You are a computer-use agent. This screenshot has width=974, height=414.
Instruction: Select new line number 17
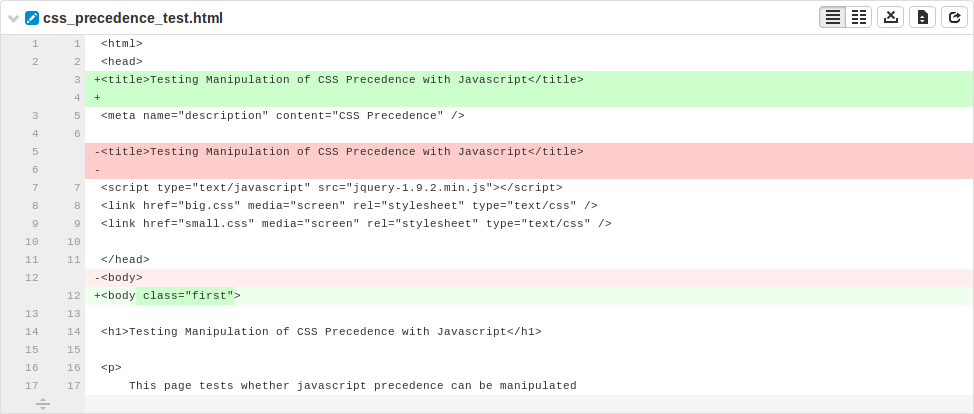click(x=73, y=385)
